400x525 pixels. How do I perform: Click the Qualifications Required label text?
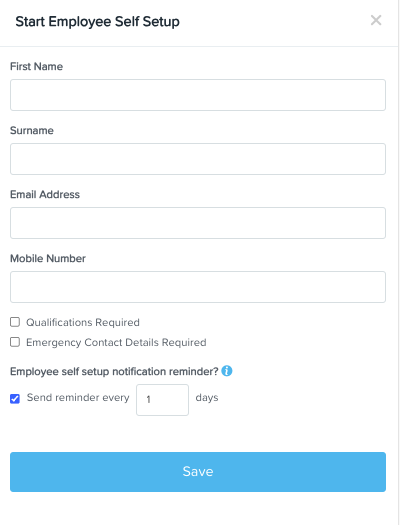click(83, 322)
